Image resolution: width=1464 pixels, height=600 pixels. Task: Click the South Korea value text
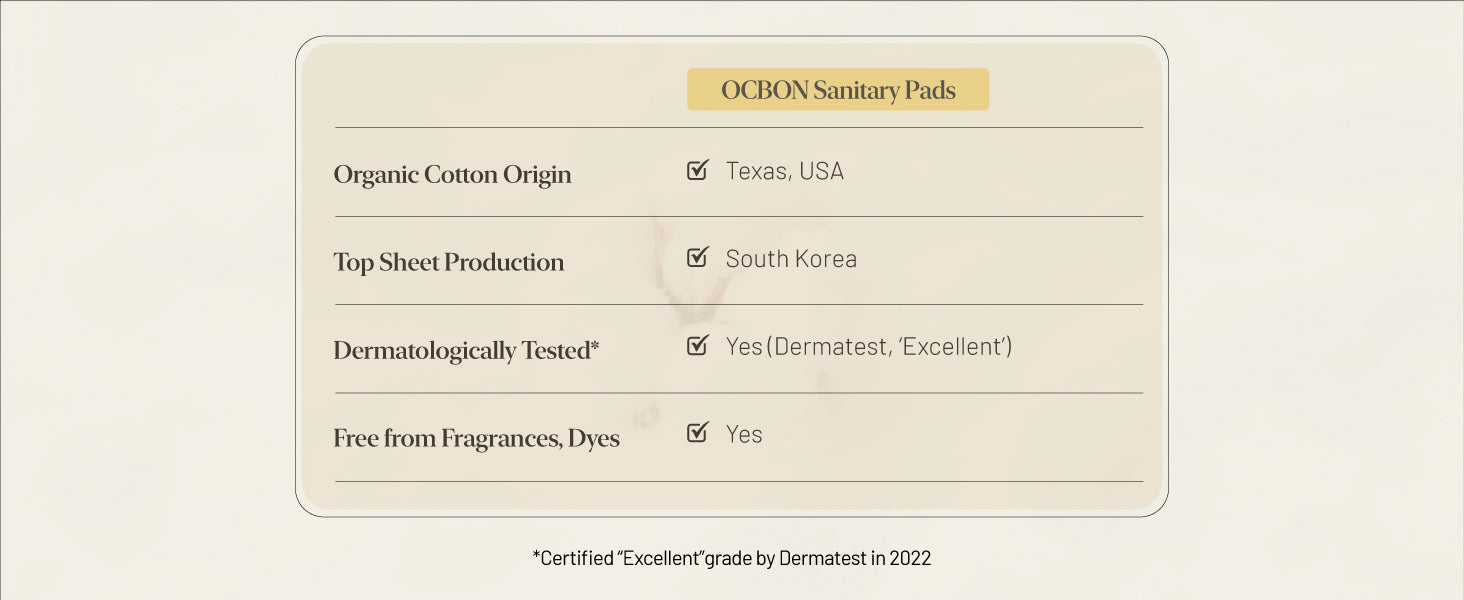pos(791,259)
